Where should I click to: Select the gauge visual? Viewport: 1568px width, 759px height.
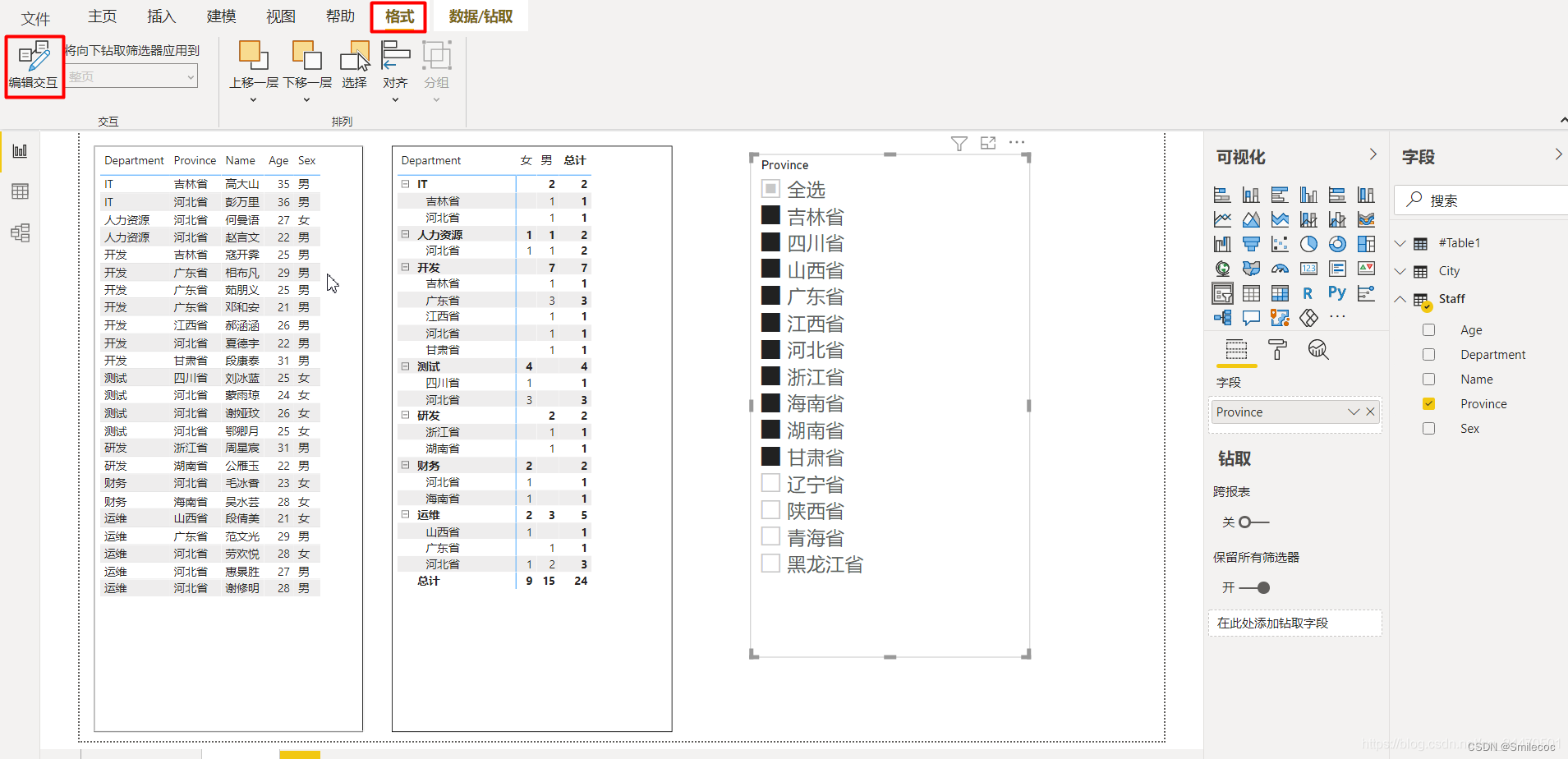point(1280,269)
